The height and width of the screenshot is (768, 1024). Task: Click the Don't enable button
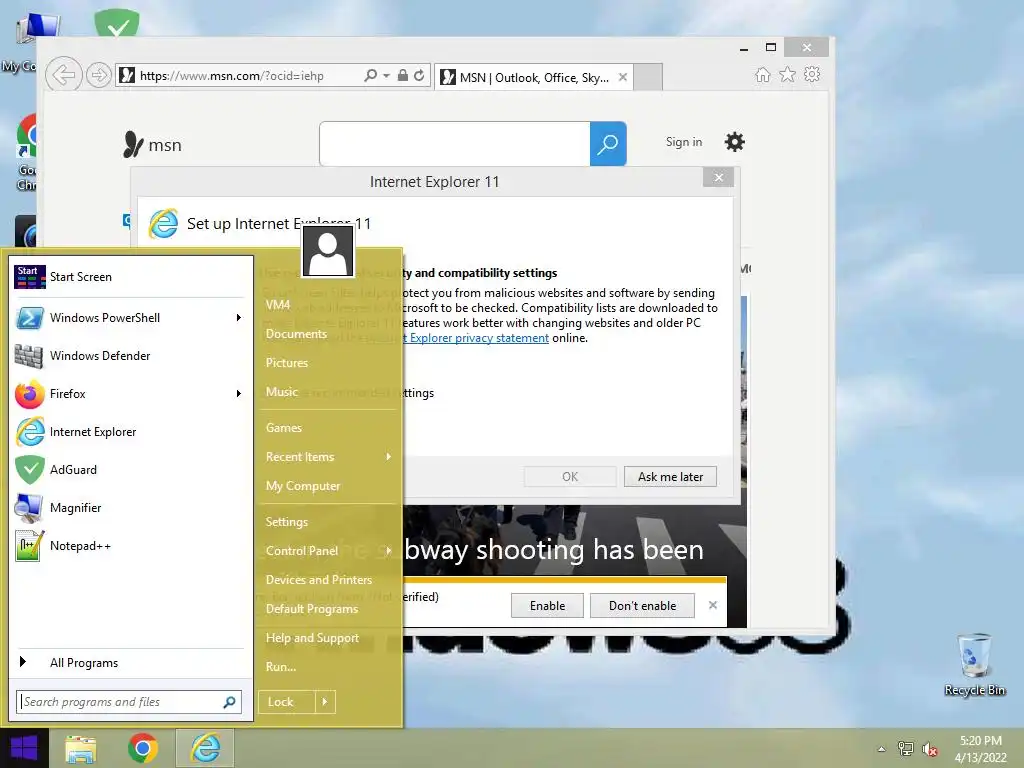point(643,606)
